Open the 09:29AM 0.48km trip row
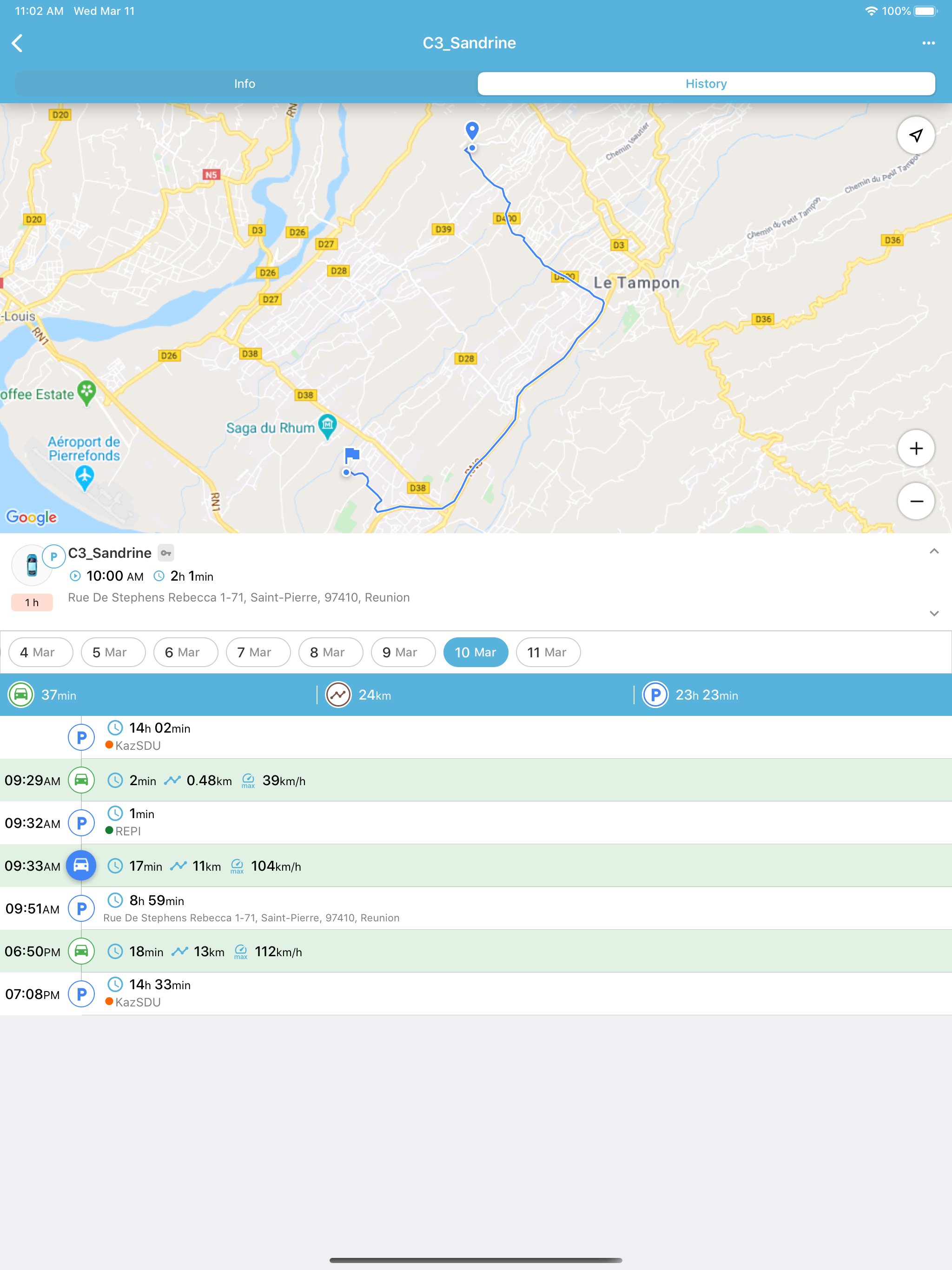Image resolution: width=952 pixels, height=1270 pixels. click(x=476, y=780)
